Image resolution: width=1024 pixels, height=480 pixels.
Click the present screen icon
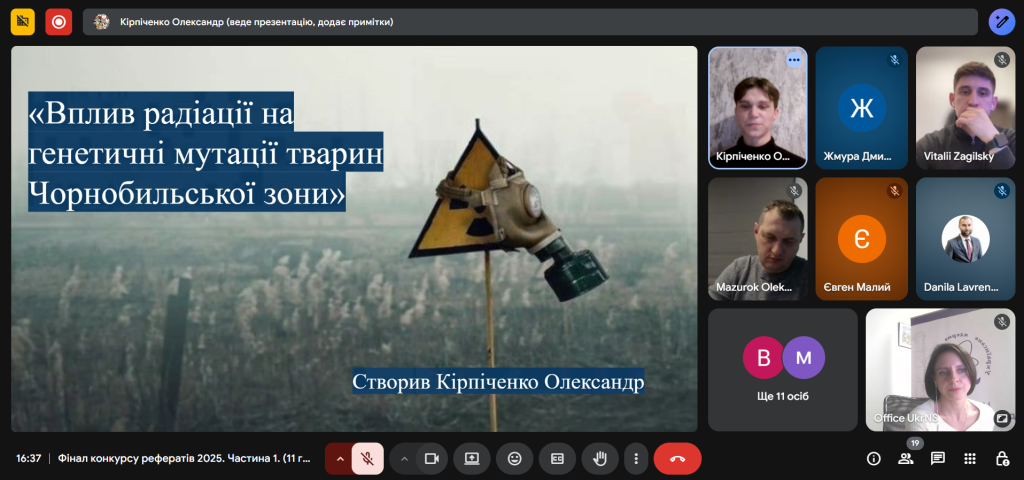pyautogui.click(x=472, y=459)
